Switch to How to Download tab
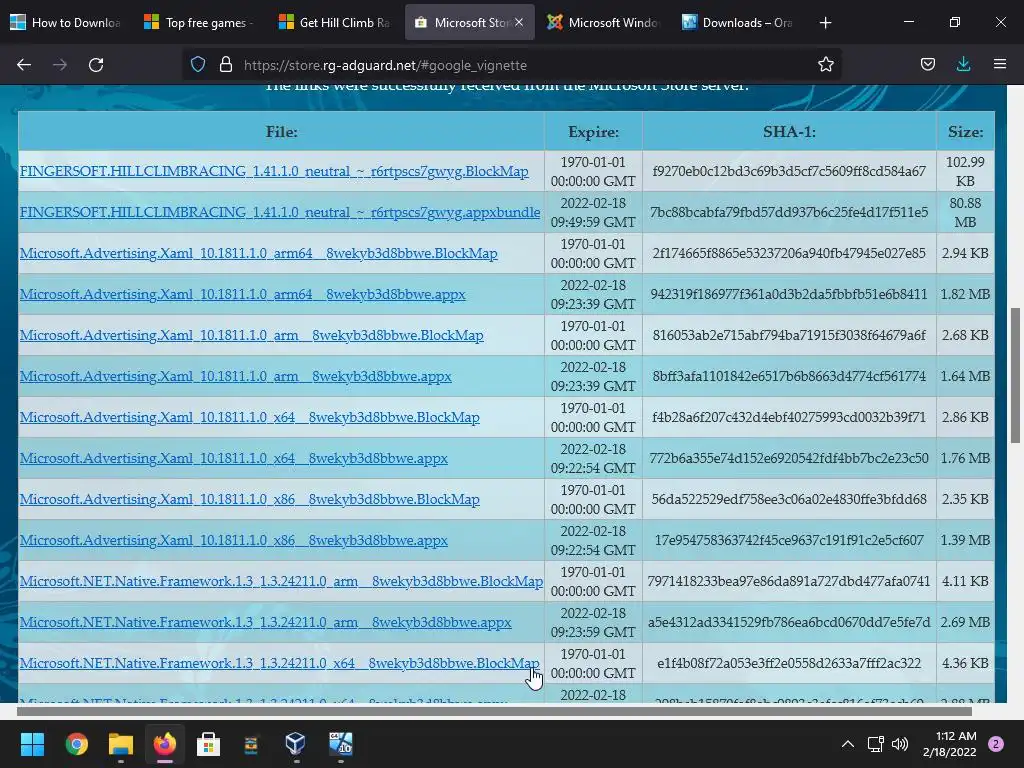This screenshot has width=1024, height=768. click(x=67, y=23)
